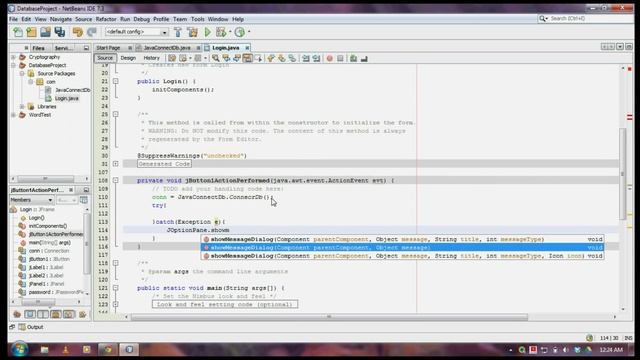Image resolution: width=640 pixels, height=360 pixels.
Task: Click the Toggle Highlight Search icon
Action: point(247,58)
